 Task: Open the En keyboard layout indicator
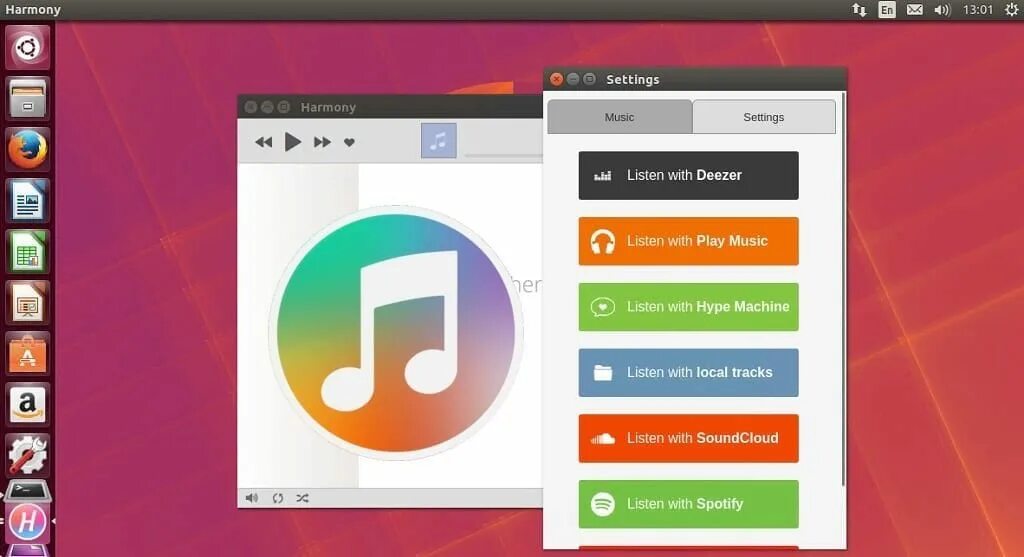(887, 10)
